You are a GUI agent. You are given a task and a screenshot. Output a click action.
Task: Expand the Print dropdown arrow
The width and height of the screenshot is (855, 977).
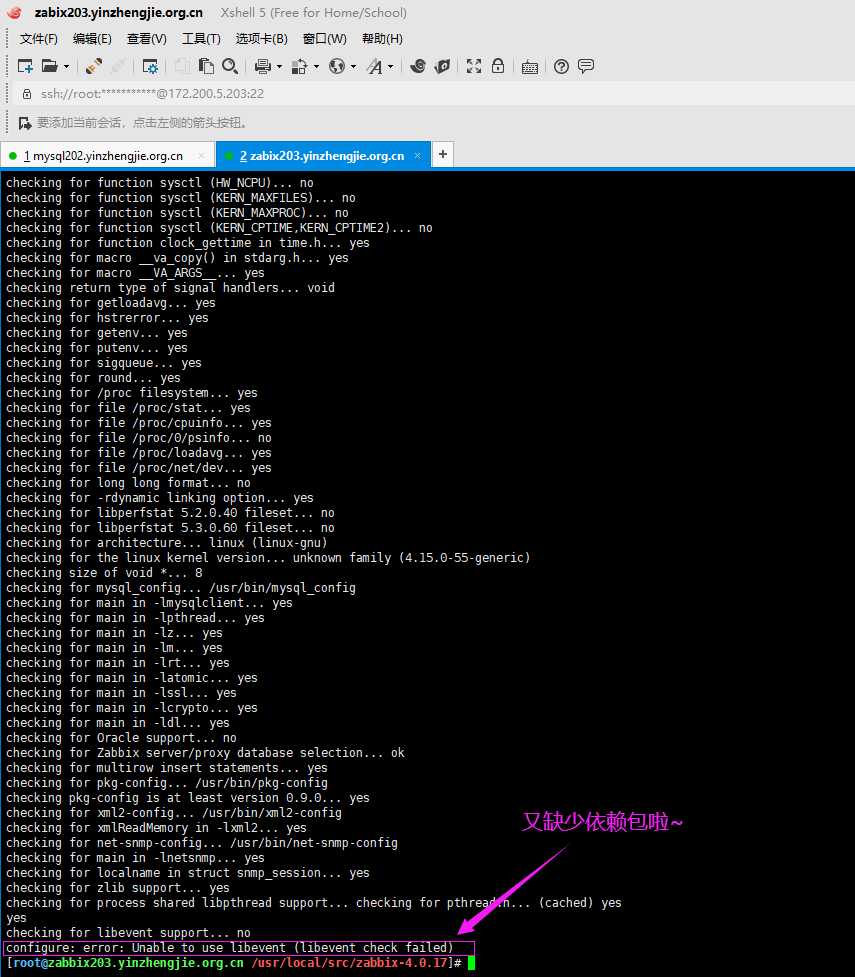point(279,66)
